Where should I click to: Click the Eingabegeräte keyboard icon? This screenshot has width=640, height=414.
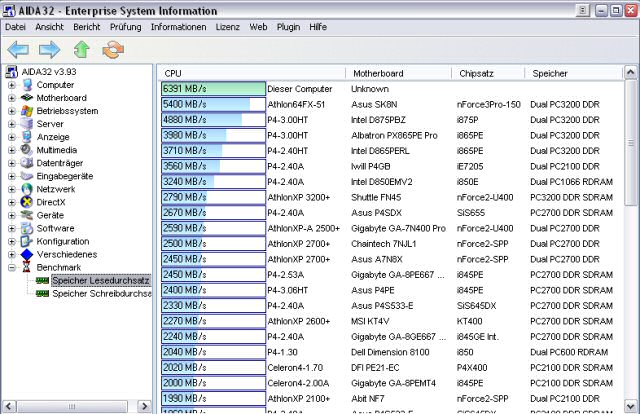pyautogui.click(x=27, y=176)
